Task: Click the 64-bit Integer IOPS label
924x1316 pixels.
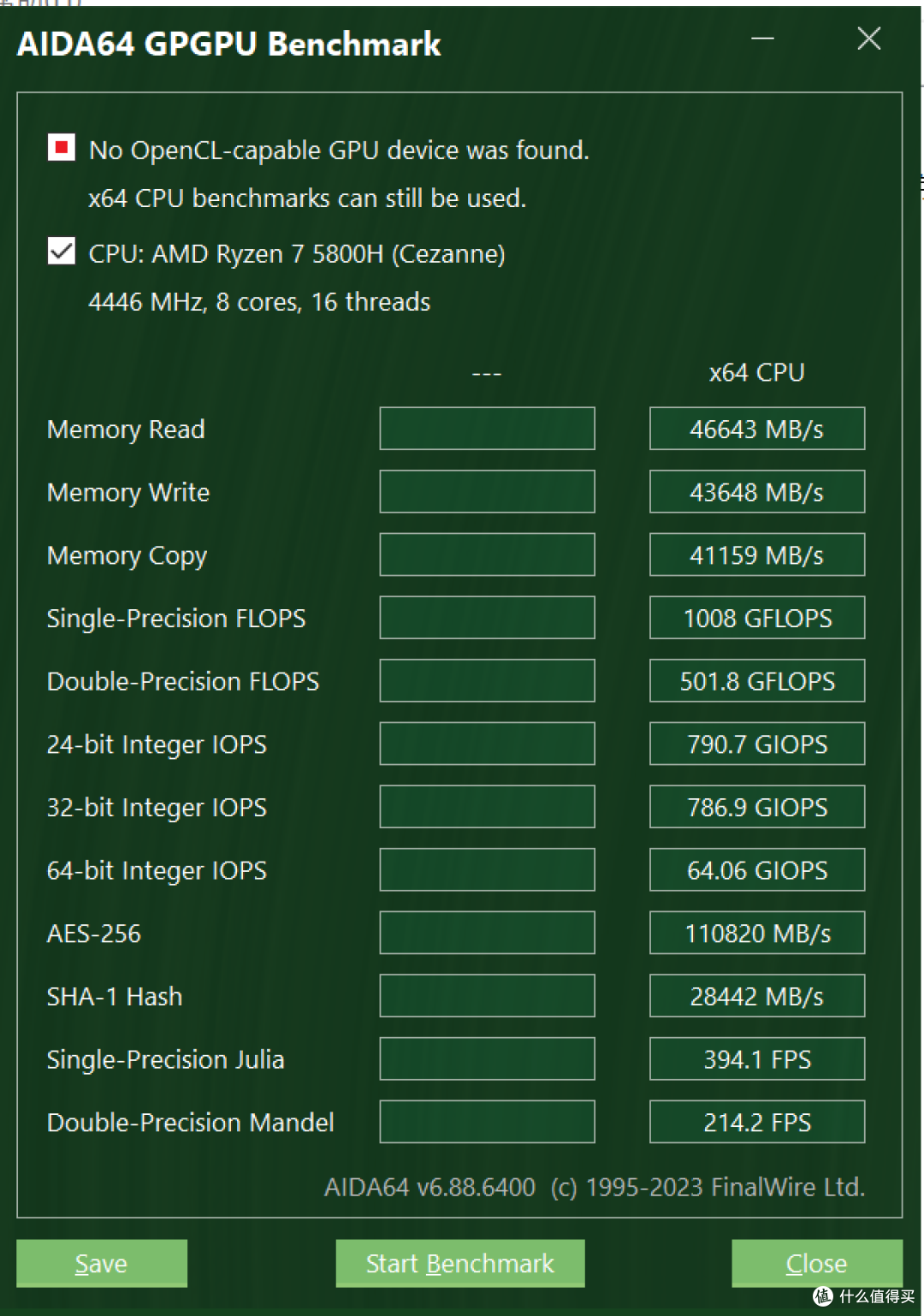Action: [x=157, y=871]
